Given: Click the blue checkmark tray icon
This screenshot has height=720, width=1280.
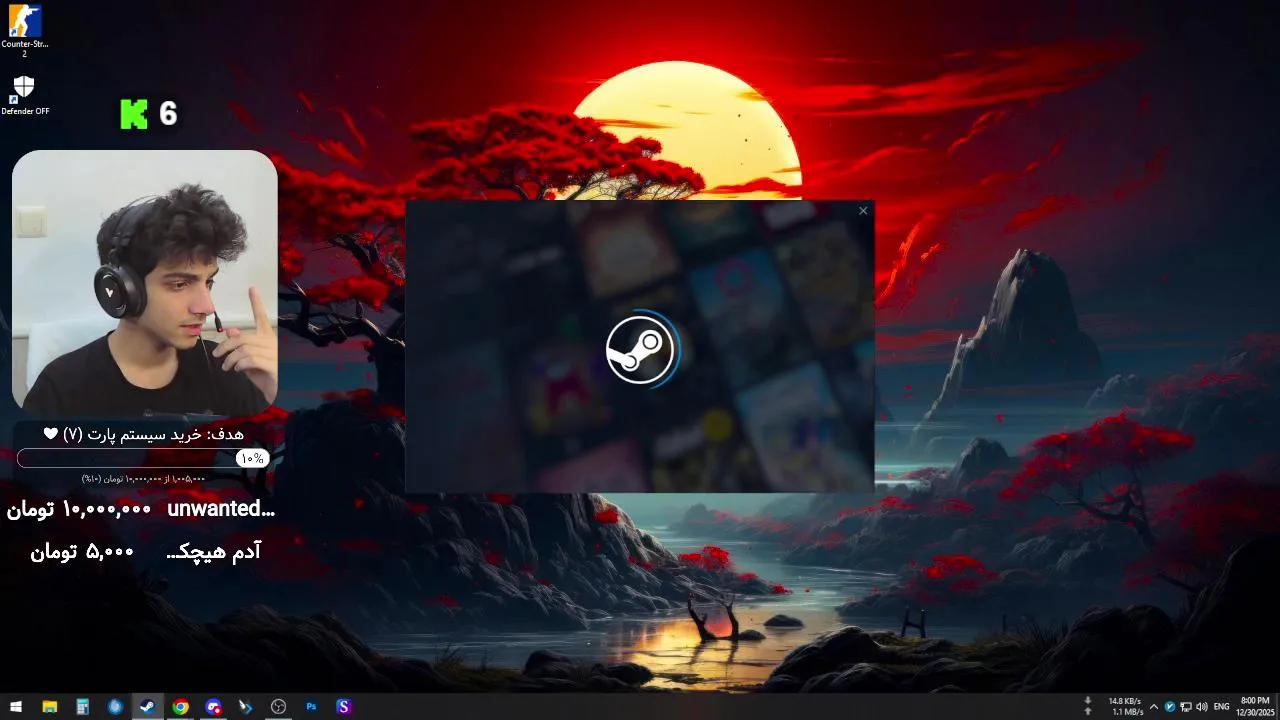Looking at the screenshot, I should 1170,706.
